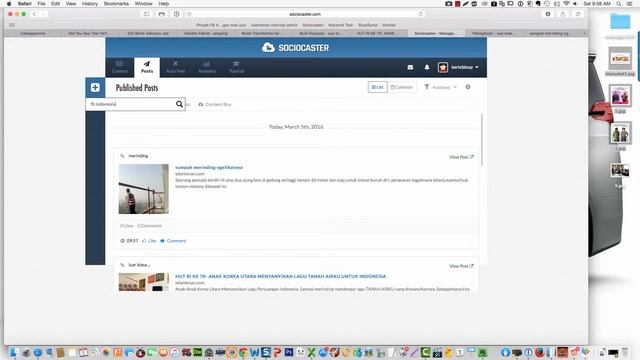Open the blue desktop folder
The height and width of the screenshot is (360, 640).
coord(620,21)
